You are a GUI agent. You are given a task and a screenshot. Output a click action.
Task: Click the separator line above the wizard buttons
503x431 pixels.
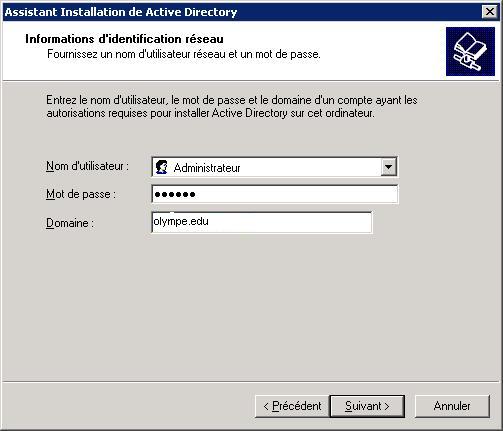tap(251, 381)
